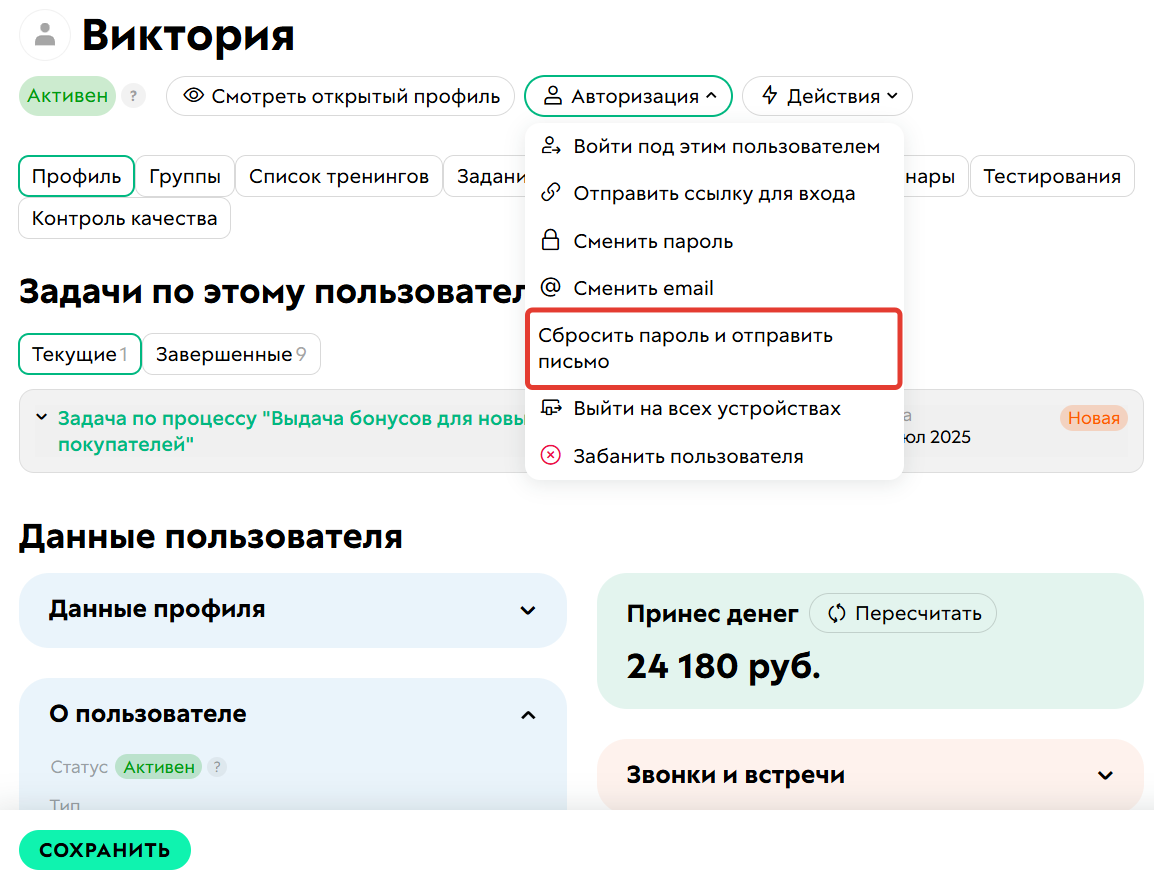Switch to the «Завершенные» tasks filter
Viewport: 1154px width, 884px height.
231,354
